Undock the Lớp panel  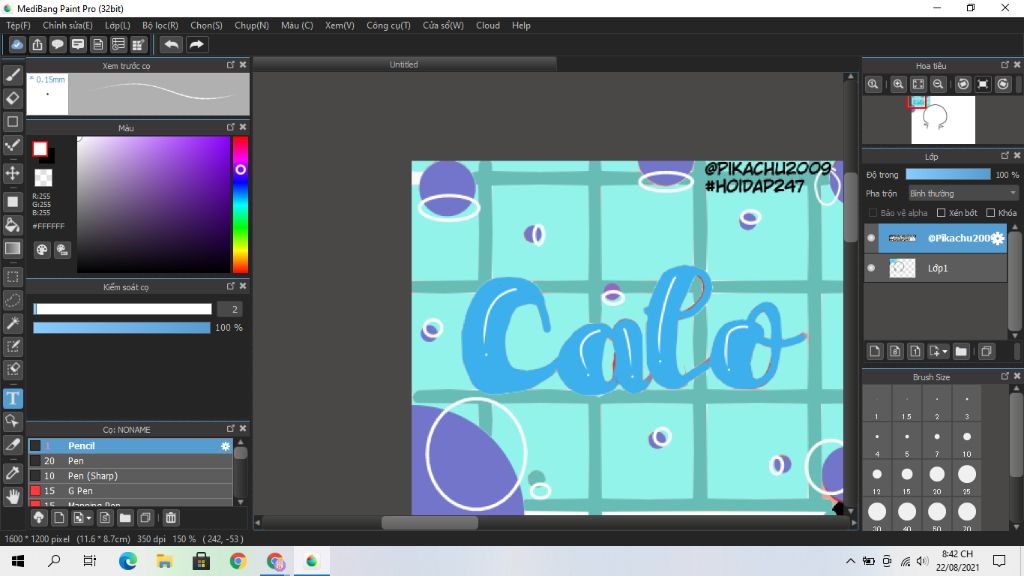pos(1005,155)
